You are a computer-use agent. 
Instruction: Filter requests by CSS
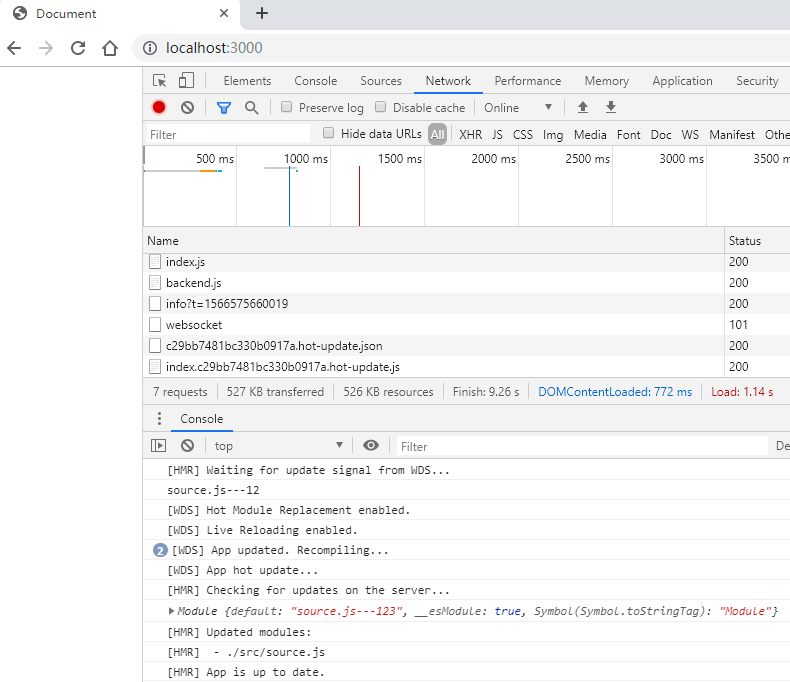[x=522, y=135]
